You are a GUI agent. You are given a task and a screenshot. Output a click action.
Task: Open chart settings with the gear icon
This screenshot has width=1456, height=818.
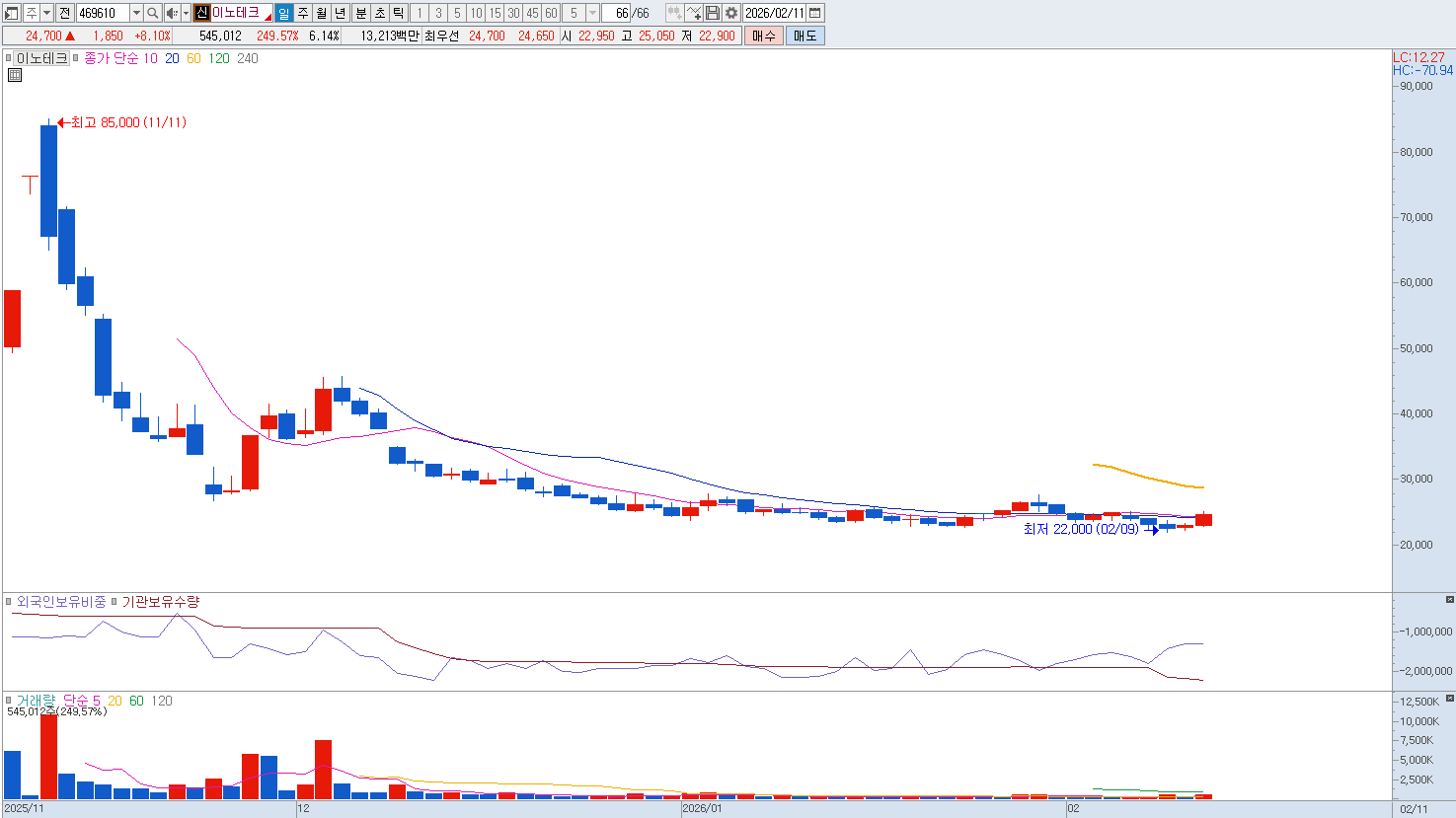(x=730, y=13)
